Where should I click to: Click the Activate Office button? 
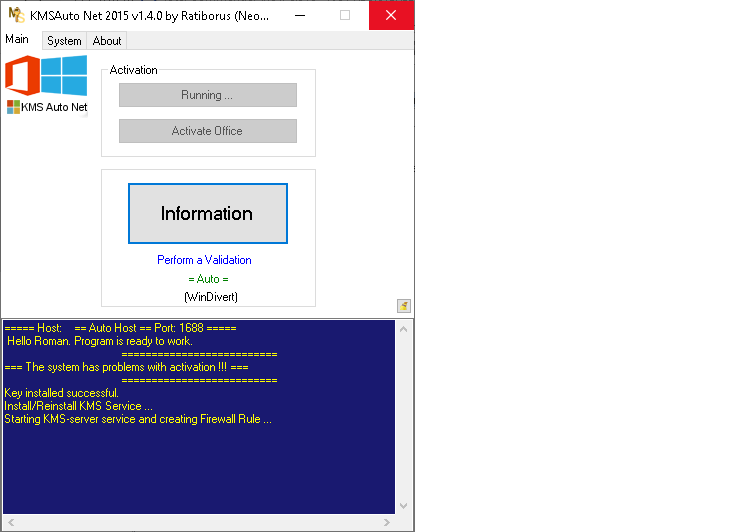(208, 131)
